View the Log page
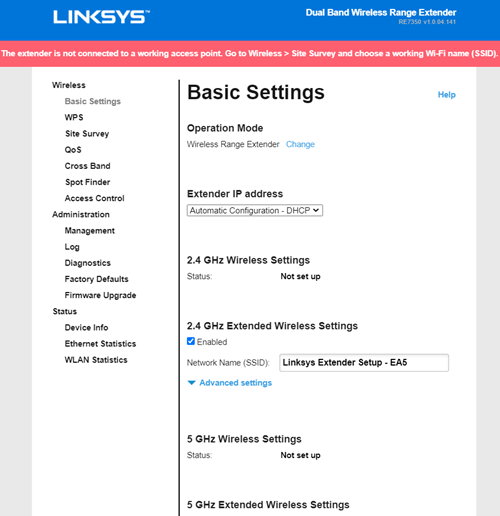The width and height of the screenshot is (500, 516). [x=72, y=247]
